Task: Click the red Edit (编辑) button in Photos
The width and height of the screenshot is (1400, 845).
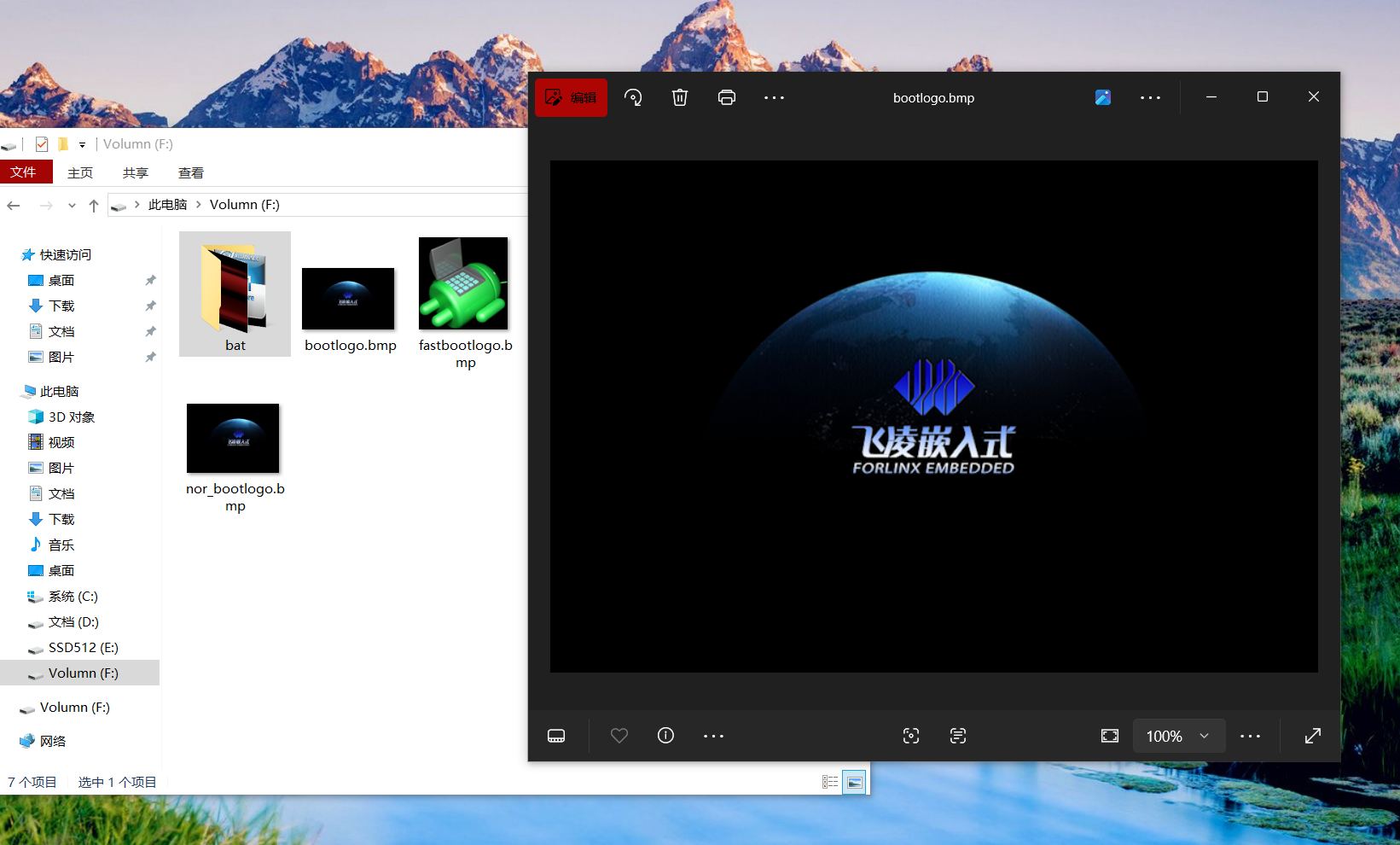Action: click(x=571, y=97)
